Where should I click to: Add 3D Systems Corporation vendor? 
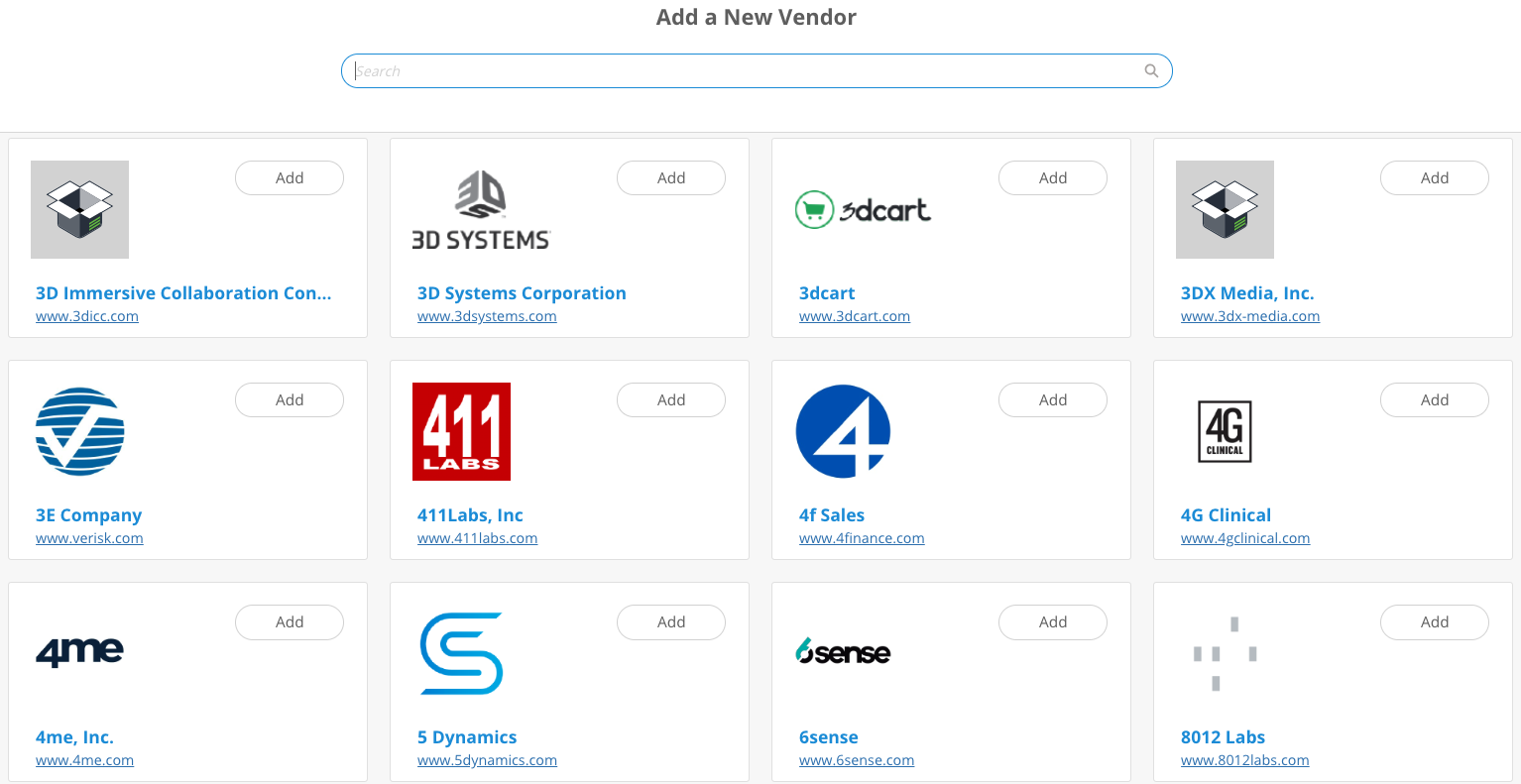click(671, 178)
